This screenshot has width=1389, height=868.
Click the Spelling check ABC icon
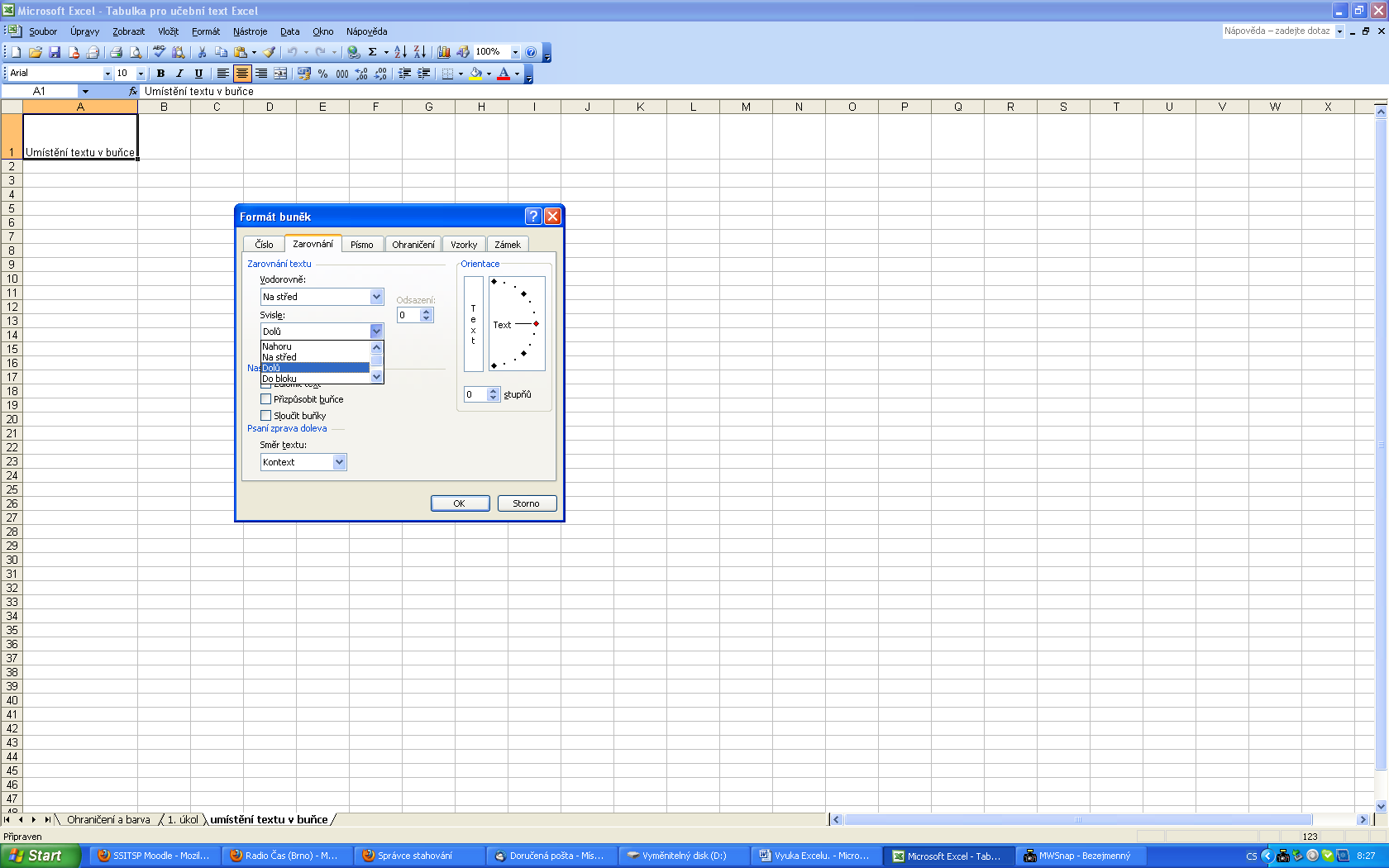[x=159, y=52]
